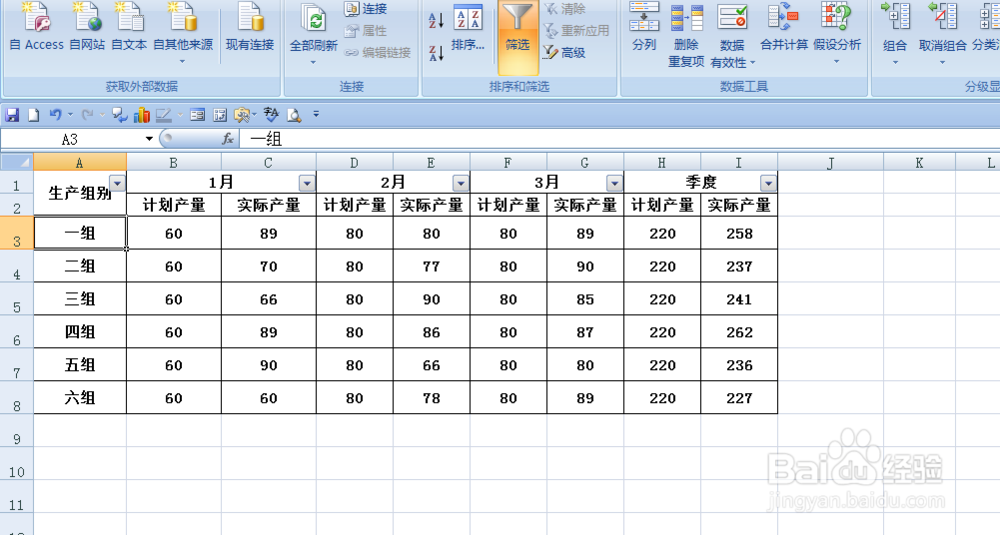
Task: Sort descending Z to A
Action: [x=436, y=53]
